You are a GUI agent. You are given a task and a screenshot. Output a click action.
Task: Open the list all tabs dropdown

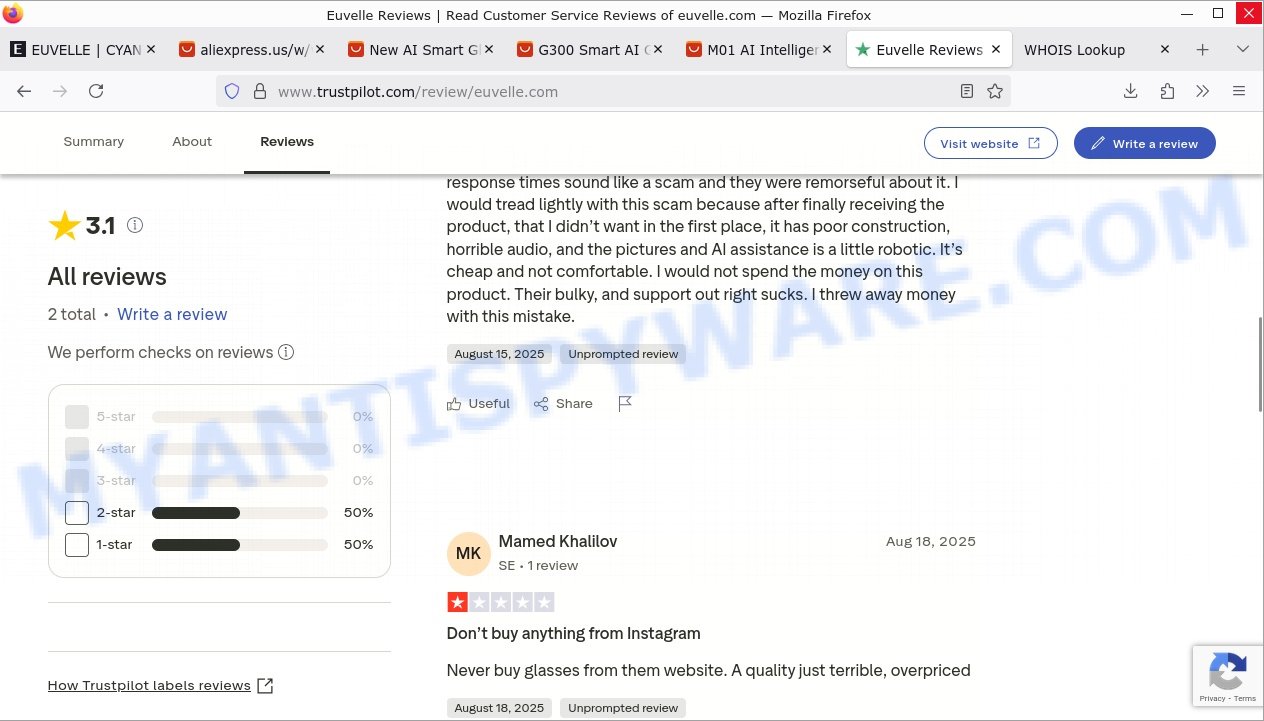1243,49
